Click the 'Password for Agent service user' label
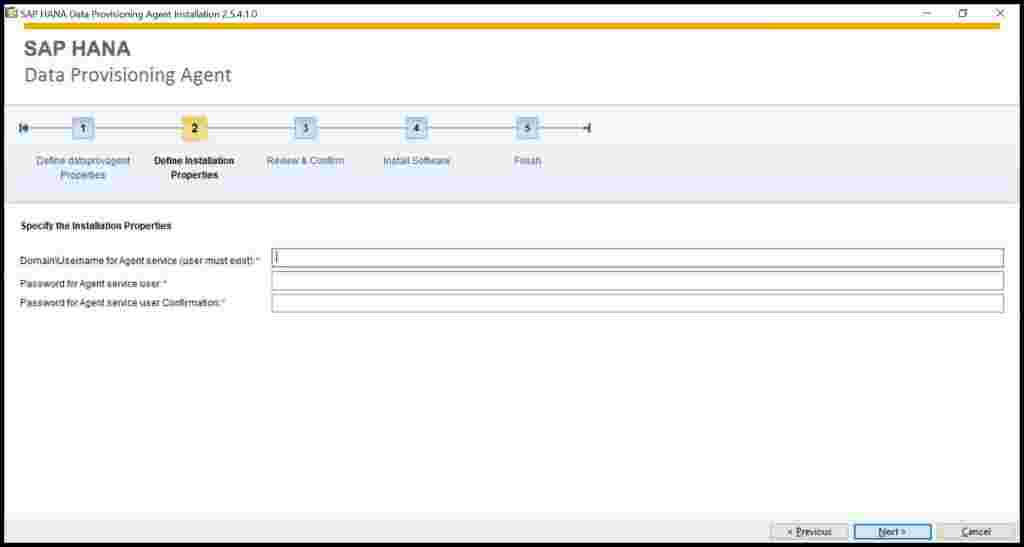Image resolution: width=1024 pixels, height=547 pixels. click(x=93, y=283)
